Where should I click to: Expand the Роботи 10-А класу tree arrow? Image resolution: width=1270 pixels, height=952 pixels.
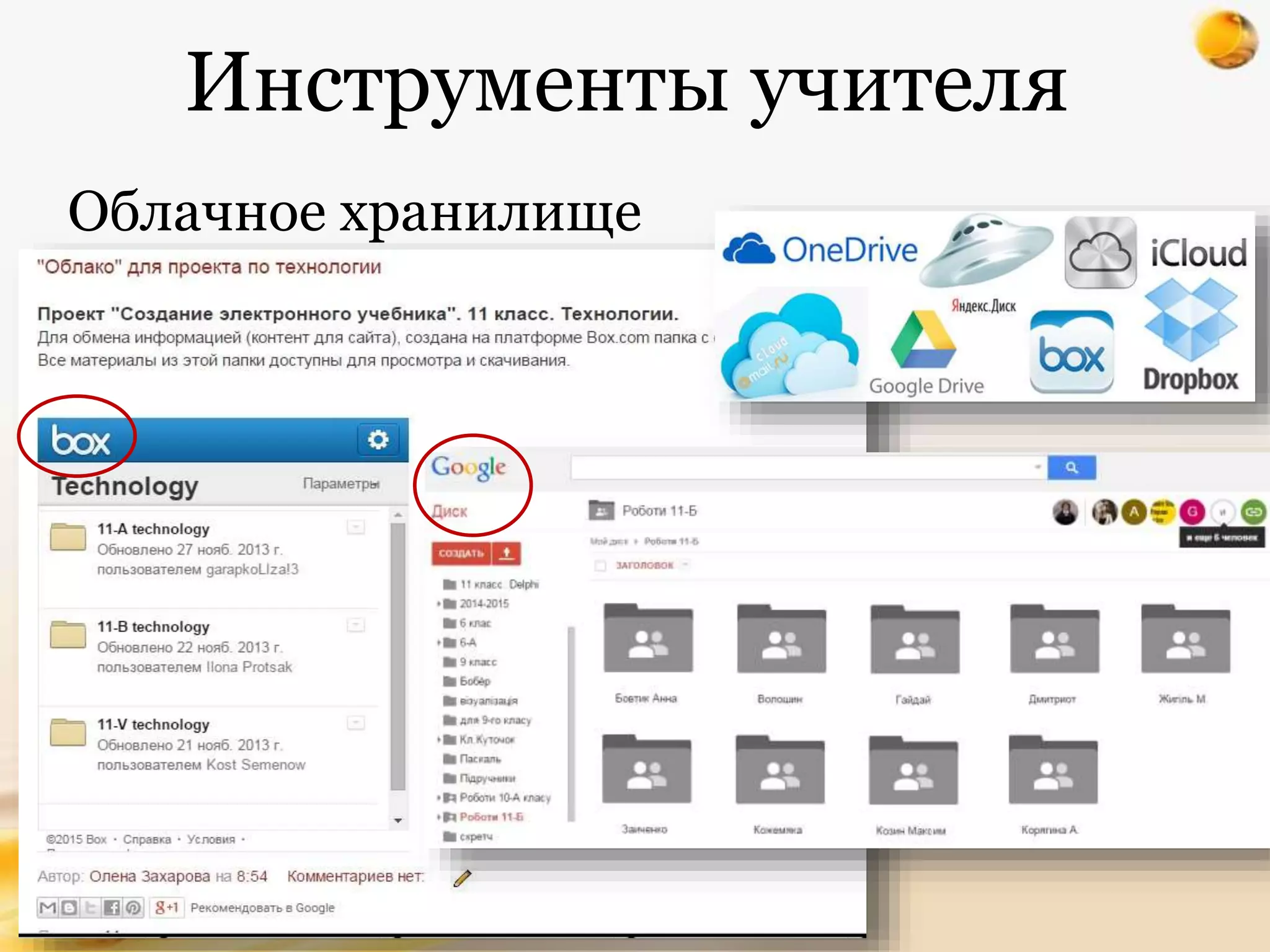coord(439,798)
